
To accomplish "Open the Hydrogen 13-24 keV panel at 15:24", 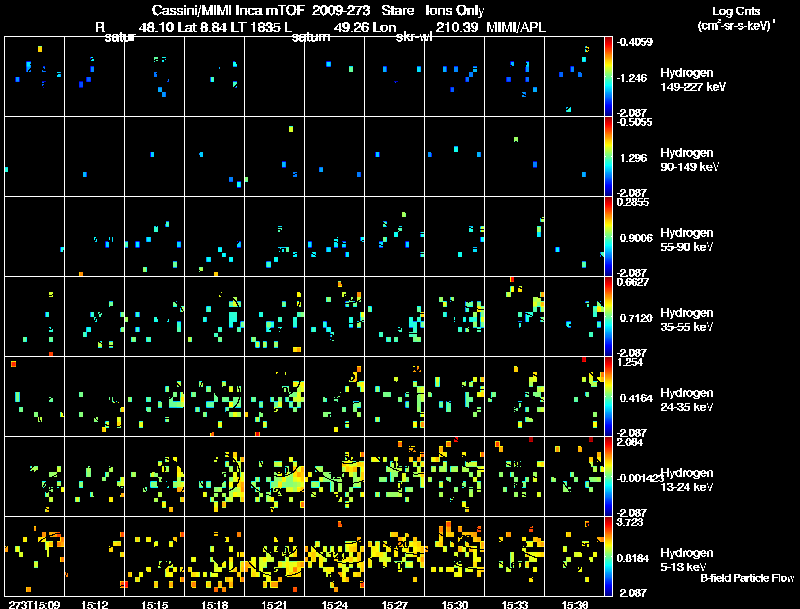I will 335,476.
